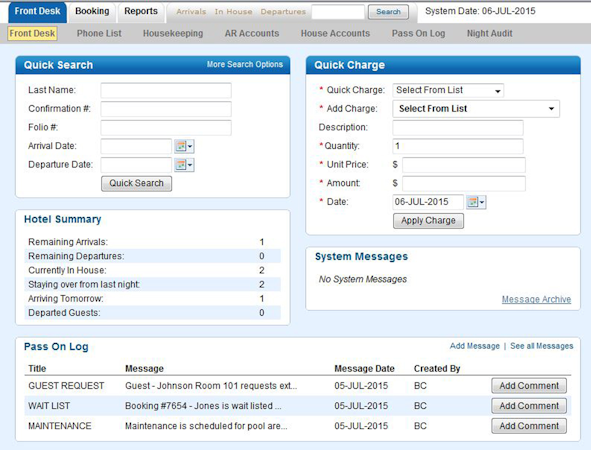Screen dimensions: 591x450
Task: Open the Arrival Date calendar picker
Action: pyautogui.click(x=184, y=146)
